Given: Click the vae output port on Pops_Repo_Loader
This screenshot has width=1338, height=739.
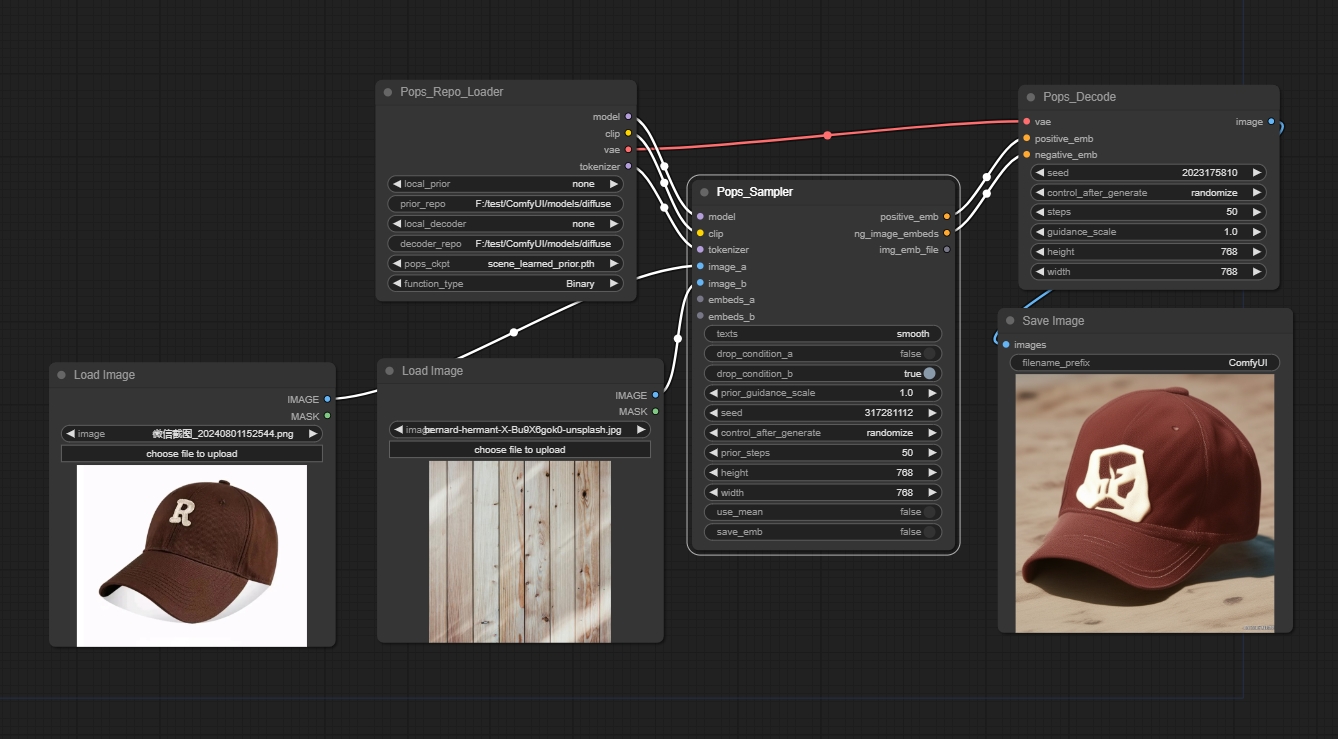Looking at the screenshot, I should (628, 150).
